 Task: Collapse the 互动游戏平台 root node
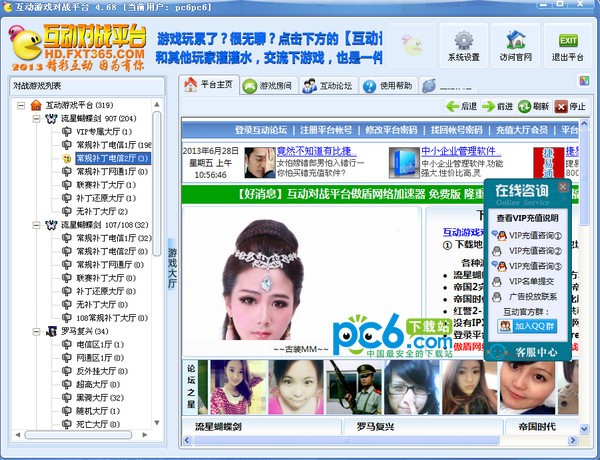point(22,105)
